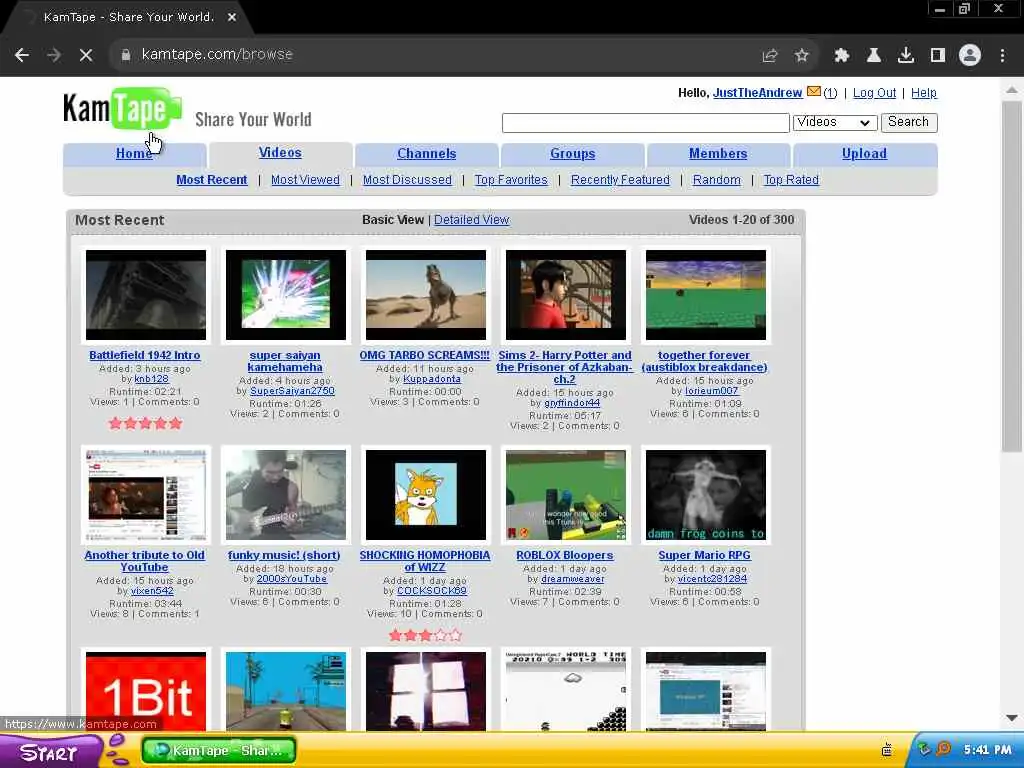Viewport: 1024px width, 768px height.
Task: Select the KamTape taskbar window button
Action: click(x=219, y=750)
